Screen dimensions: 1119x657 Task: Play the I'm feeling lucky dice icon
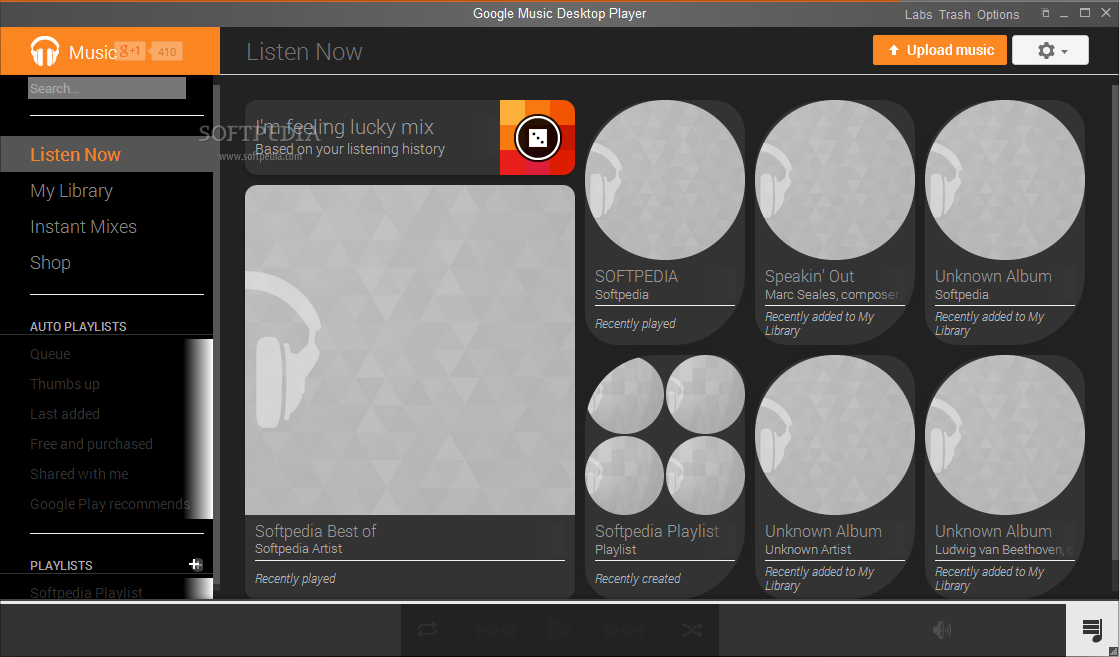pos(537,137)
